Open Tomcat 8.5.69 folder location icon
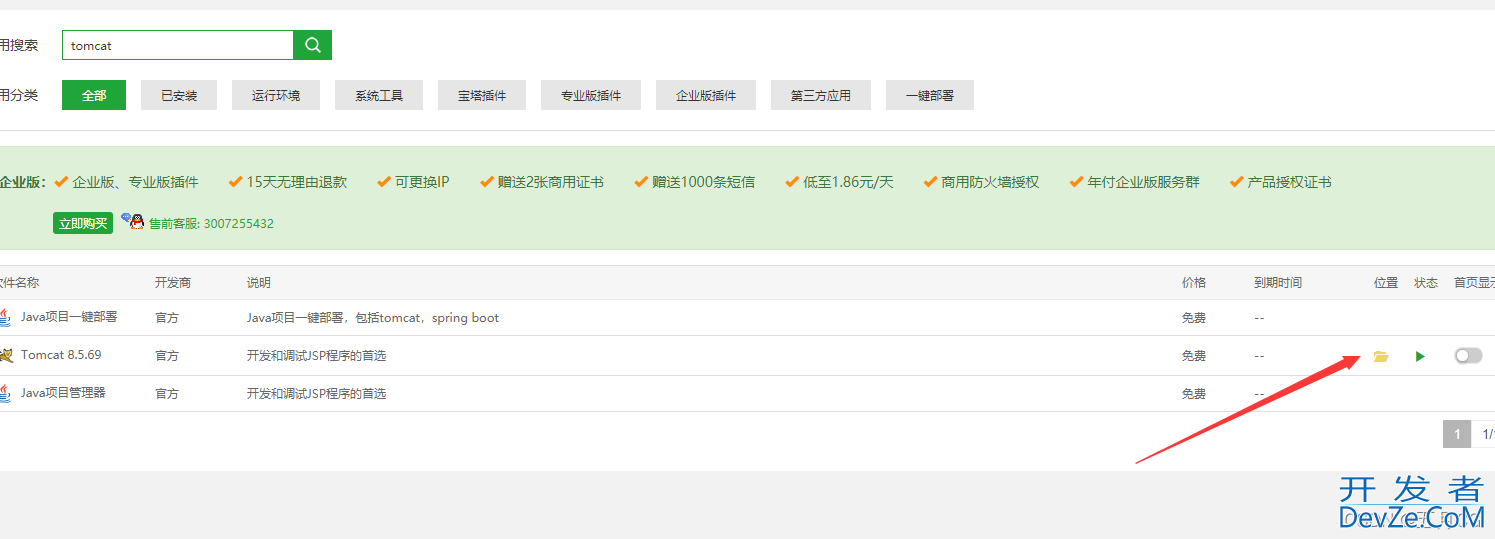 (1381, 356)
